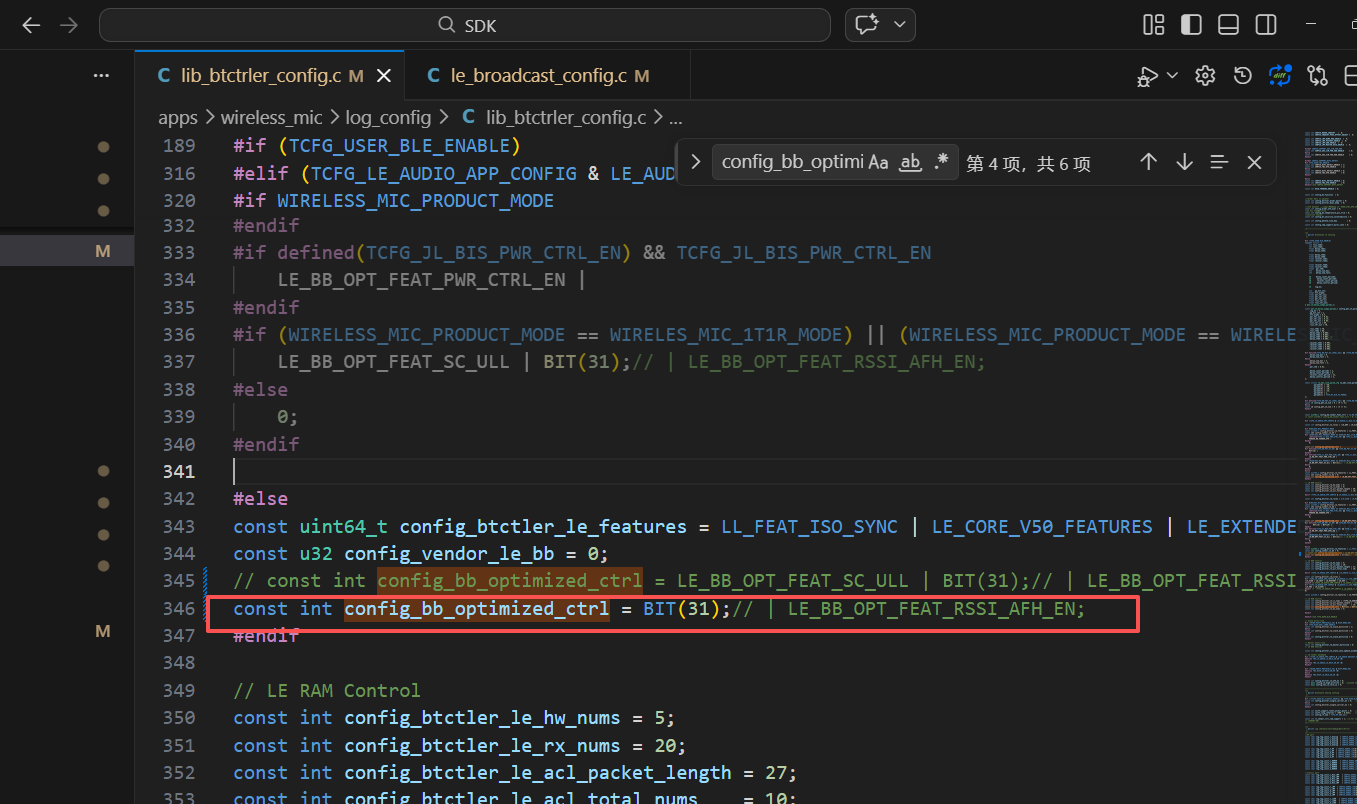1357x804 pixels.
Task: Click config_vendor_le_bb on line 344
Action: [449, 554]
